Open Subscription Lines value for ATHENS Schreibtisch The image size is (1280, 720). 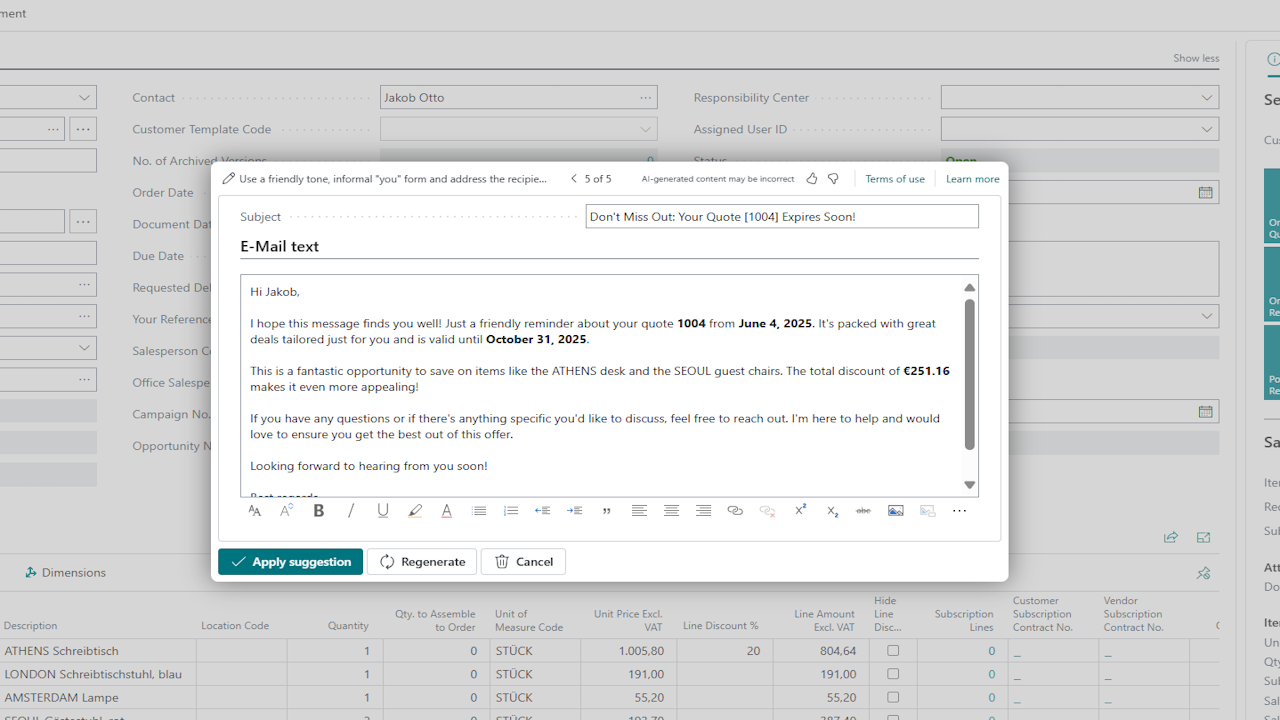992,651
